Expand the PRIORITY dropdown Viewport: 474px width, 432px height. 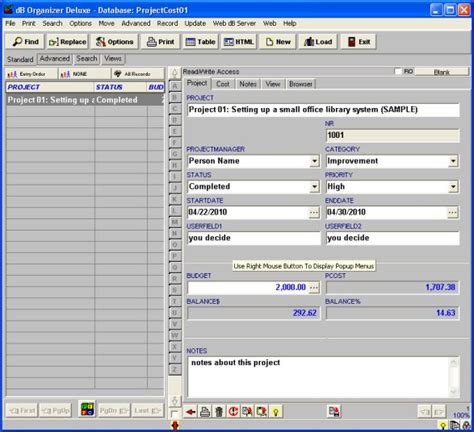coord(453,187)
